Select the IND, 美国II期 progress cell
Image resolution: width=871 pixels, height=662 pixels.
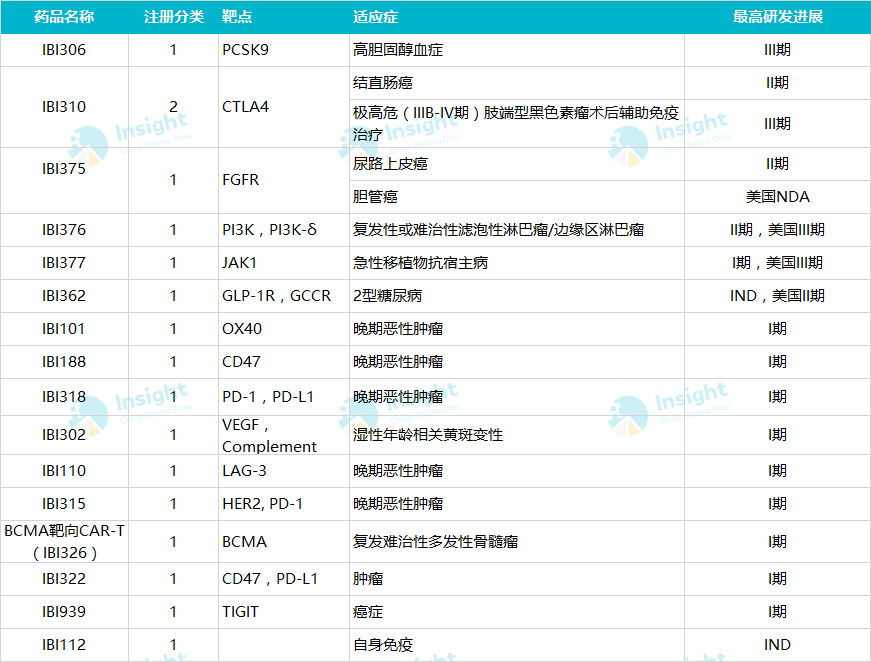(x=778, y=296)
